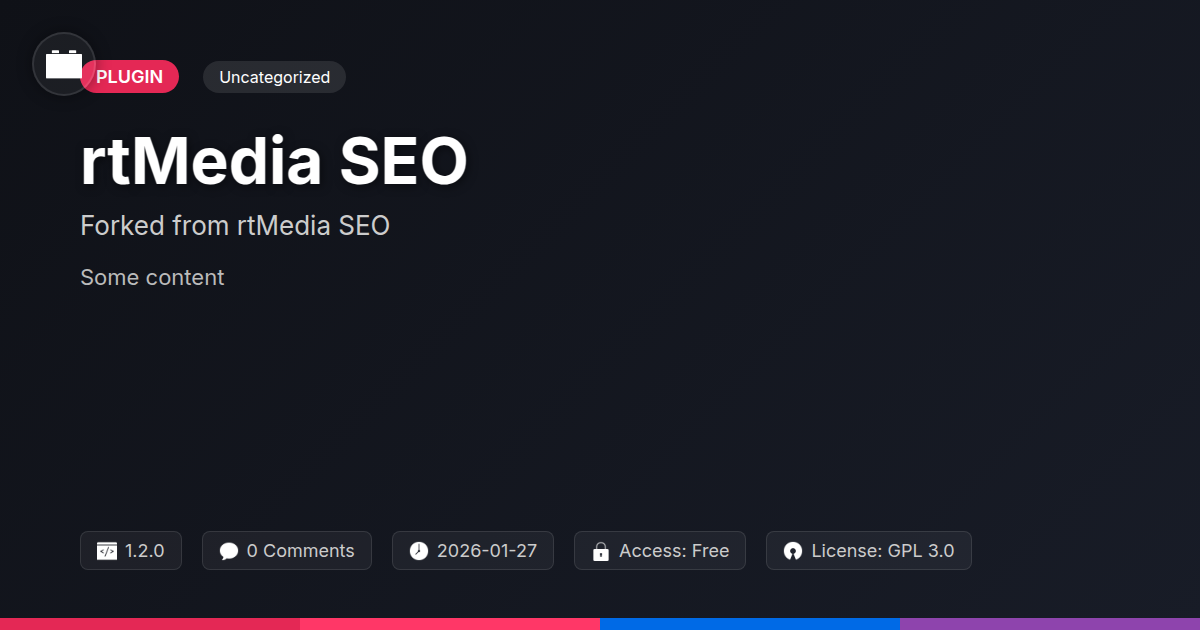Viewport: 1200px width, 630px height.
Task: Click the purple segment of bottom color bar
Action: click(x=1050, y=624)
